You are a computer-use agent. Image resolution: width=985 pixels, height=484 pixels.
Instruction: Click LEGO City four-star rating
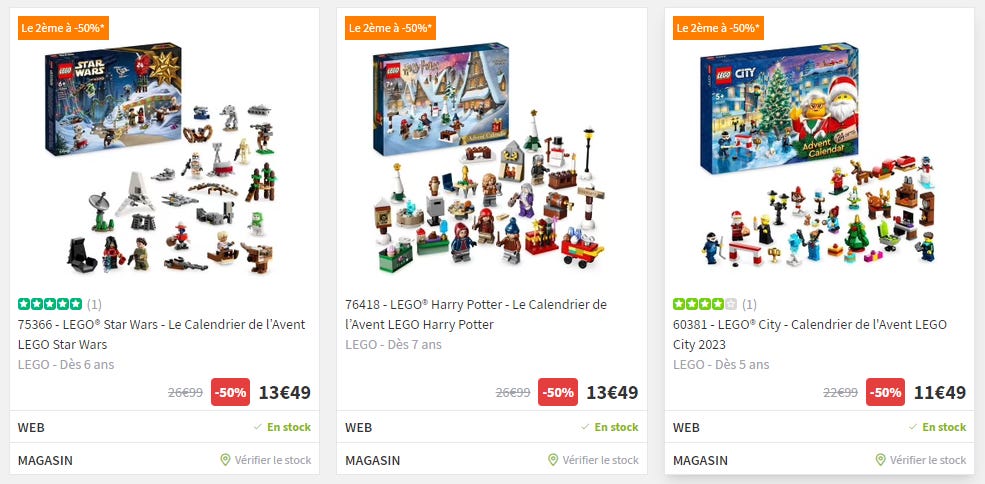[705, 304]
